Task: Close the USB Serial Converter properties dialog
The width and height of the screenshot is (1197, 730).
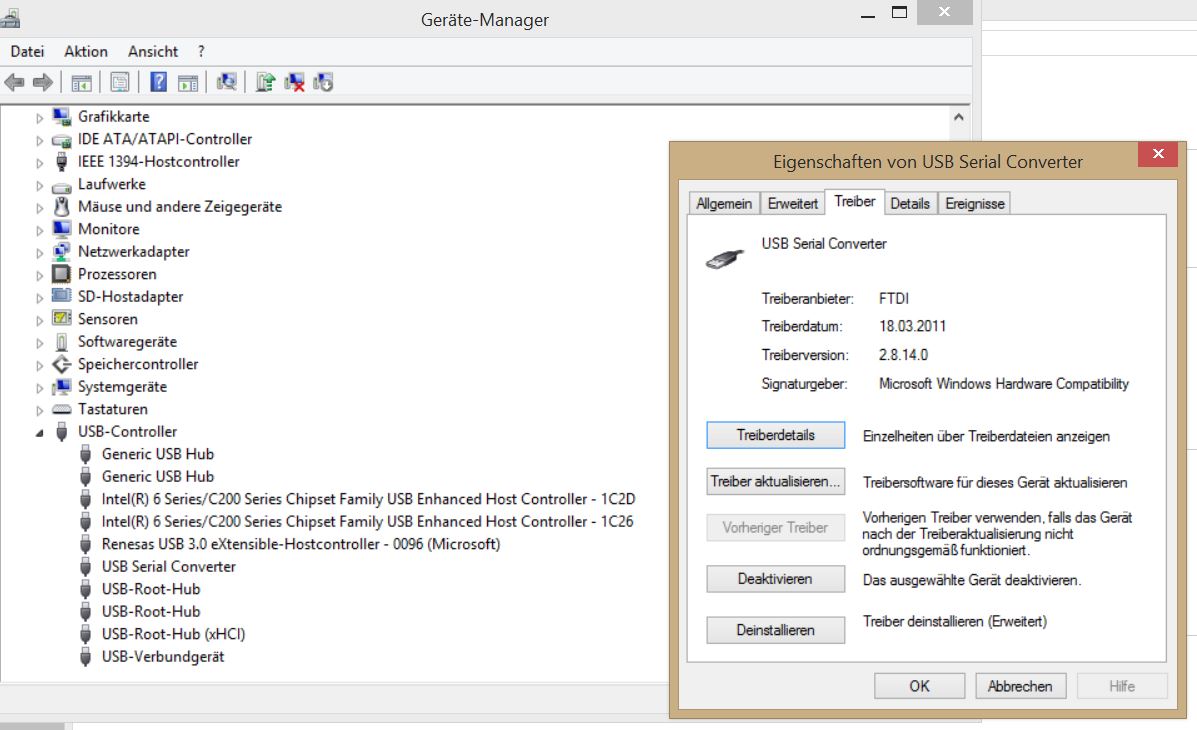Action: (x=1157, y=153)
